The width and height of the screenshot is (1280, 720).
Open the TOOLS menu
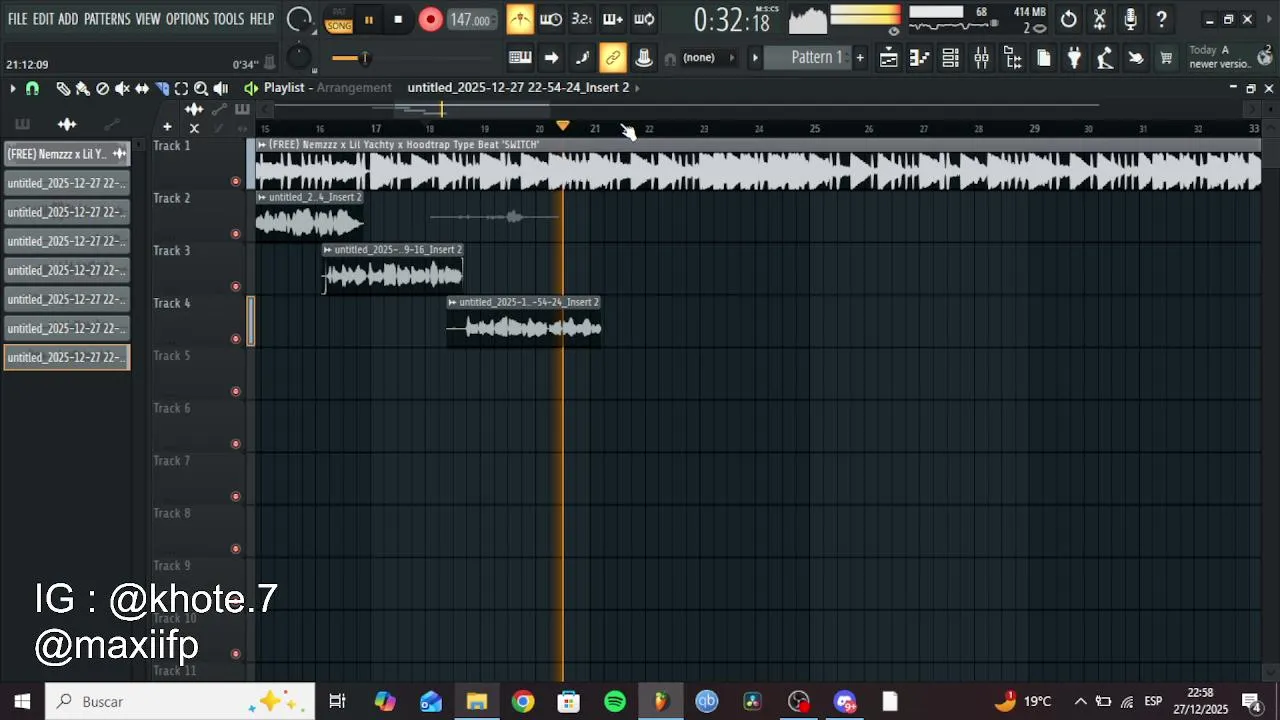(228, 19)
